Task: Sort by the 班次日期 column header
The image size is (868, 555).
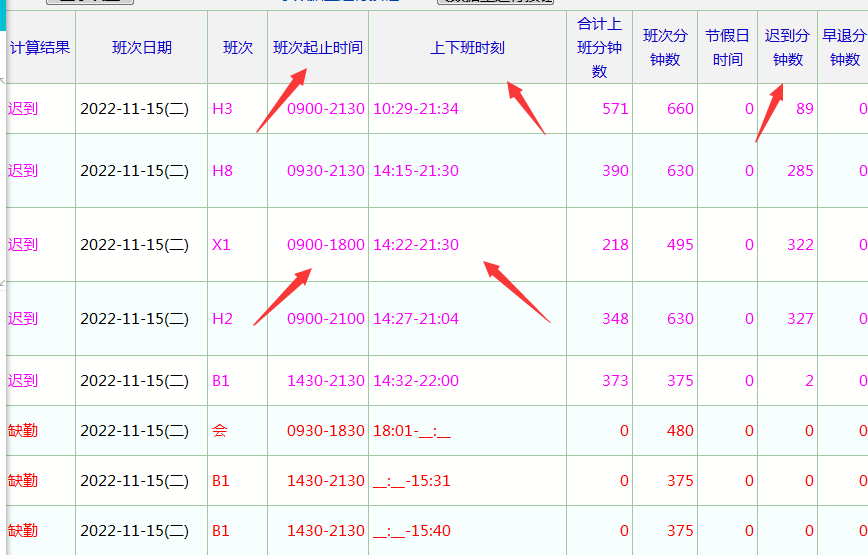Action: point(141,47)
